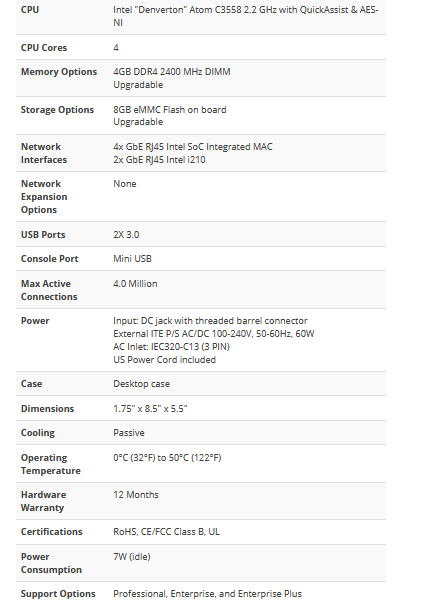Click the Desktop case value
447x607 pixels.
141,384
